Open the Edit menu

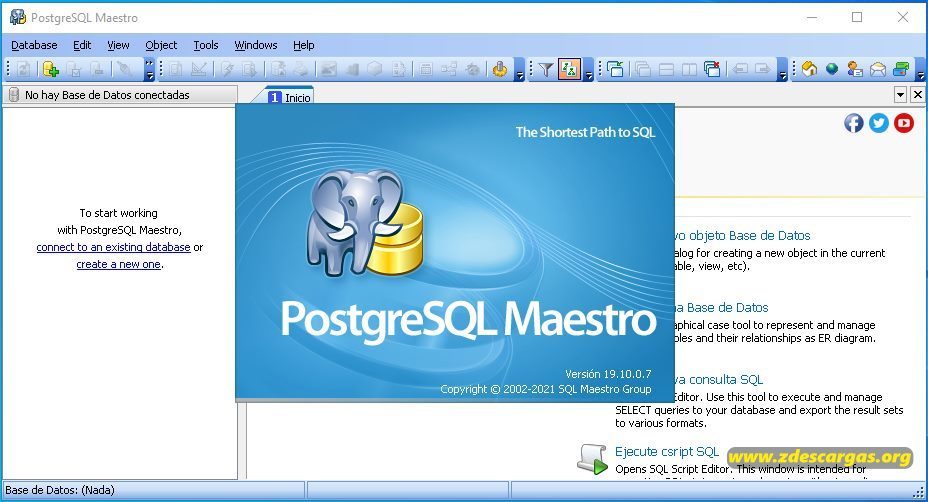[x=82, y=45]
